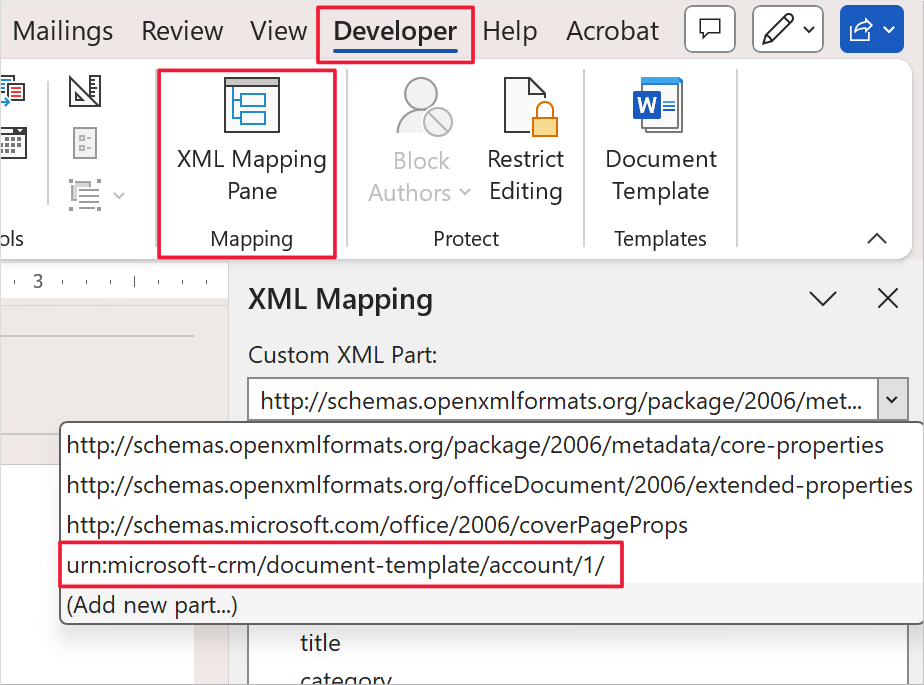This screenshot has width=924, height=685.
Task: Open the Acrobat ribbon tab
Action: coord(612,31)
